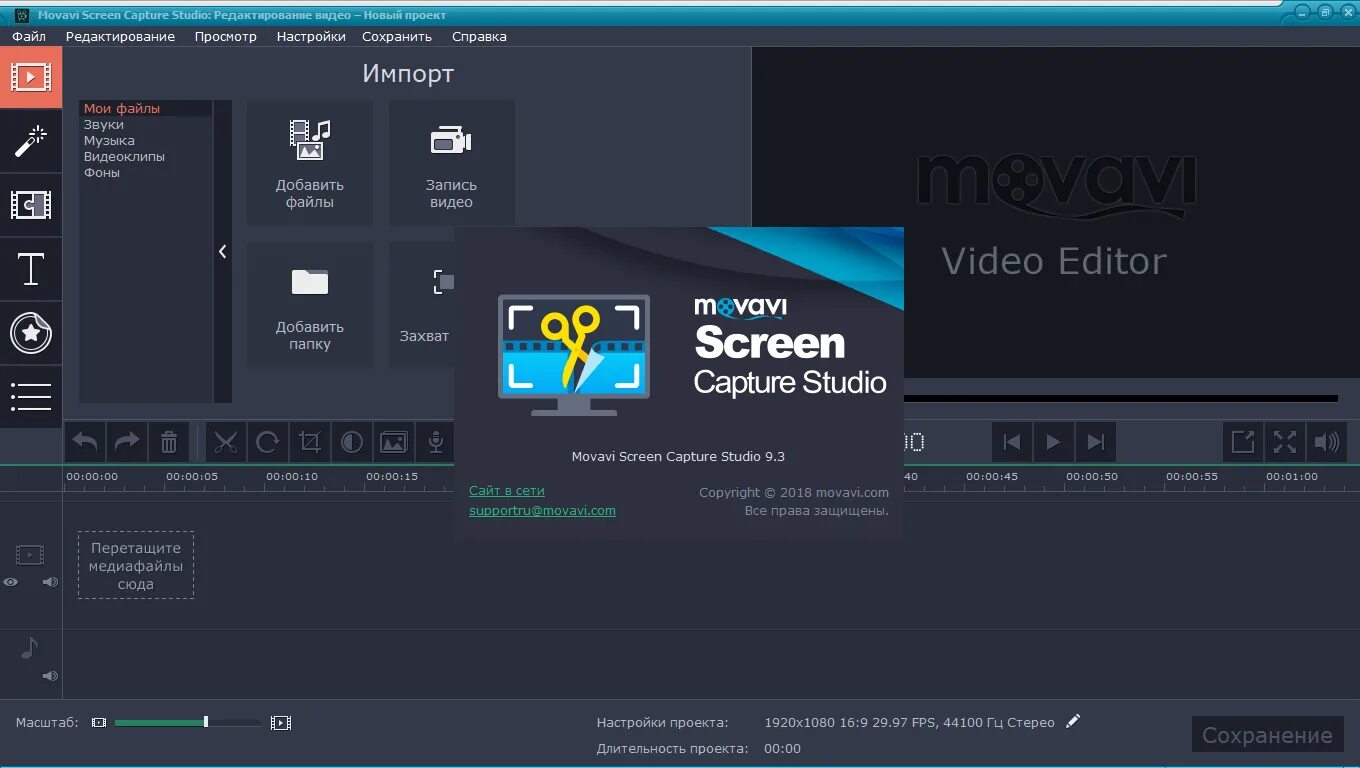Adjust the timeline Масштаб zoom slider
This screenshot has height=768, width=1360.
click(x=187, y=722)
